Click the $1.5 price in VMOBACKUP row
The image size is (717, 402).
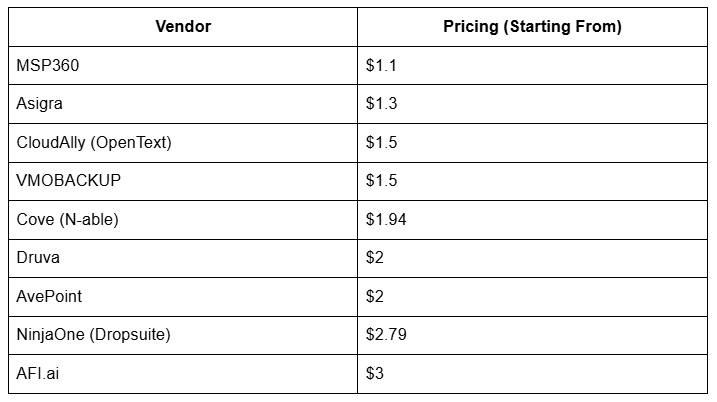point(383,181)
